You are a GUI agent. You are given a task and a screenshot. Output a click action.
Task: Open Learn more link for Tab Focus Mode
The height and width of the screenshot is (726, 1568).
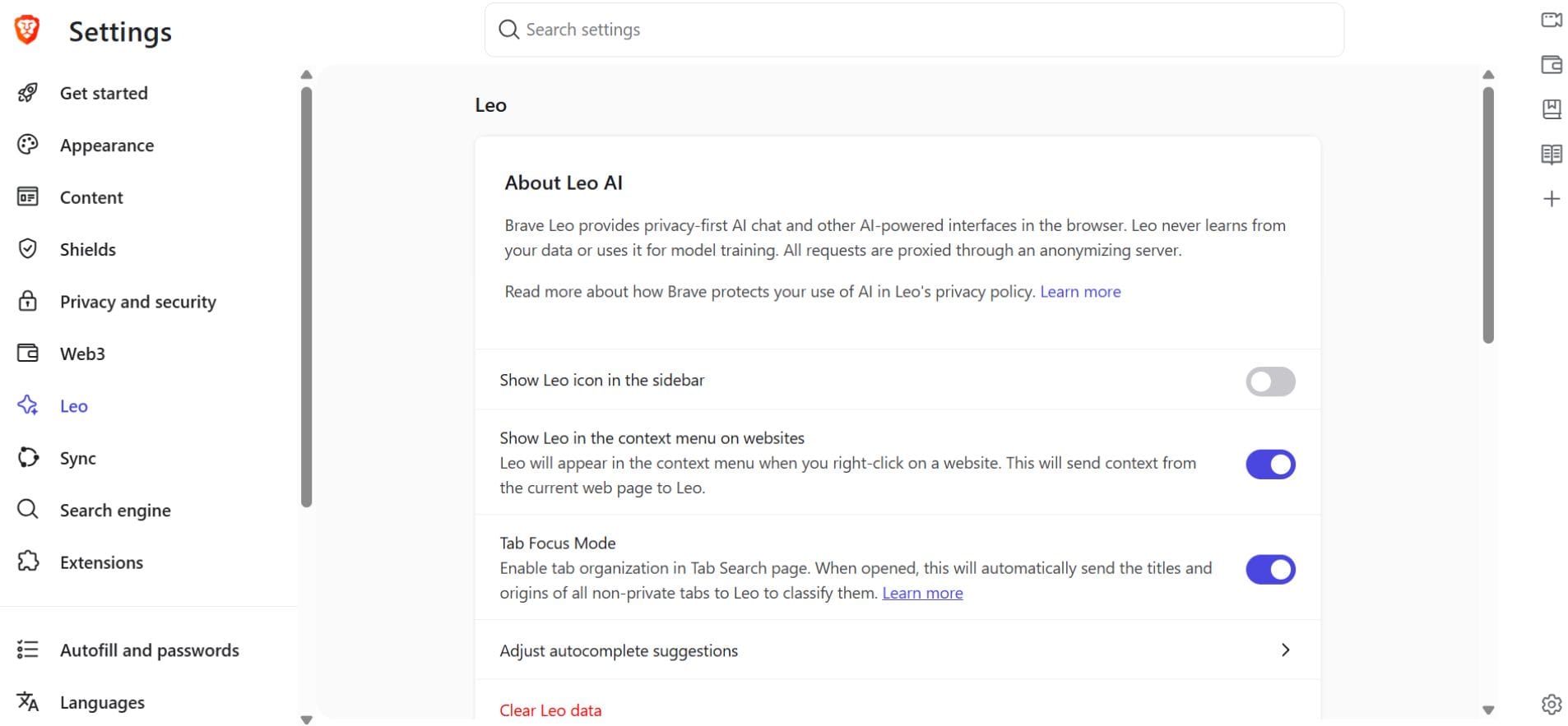[x=922, y=592]
